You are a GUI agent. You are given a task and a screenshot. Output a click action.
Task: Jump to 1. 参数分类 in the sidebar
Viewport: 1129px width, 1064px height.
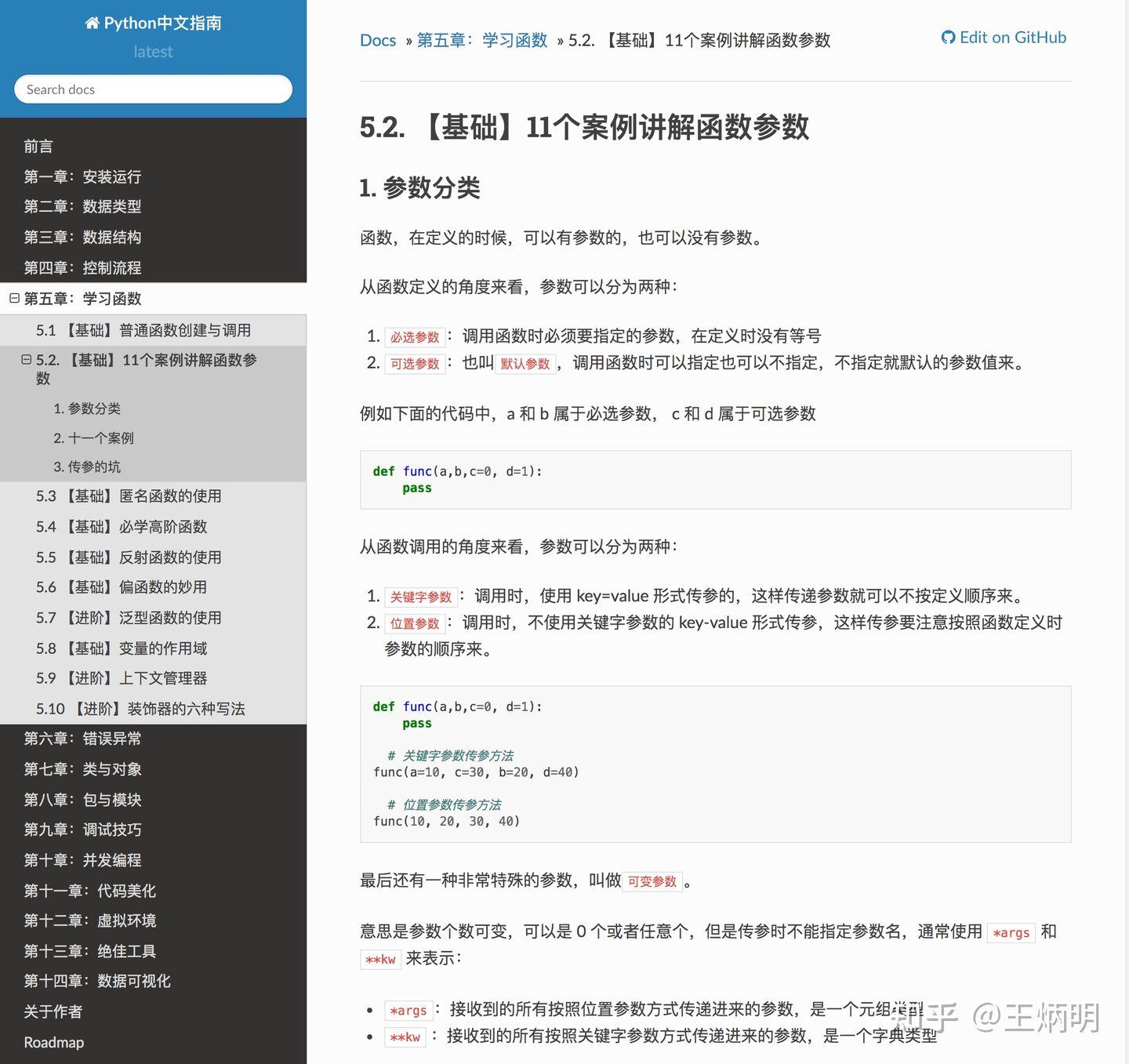[89, 408]
